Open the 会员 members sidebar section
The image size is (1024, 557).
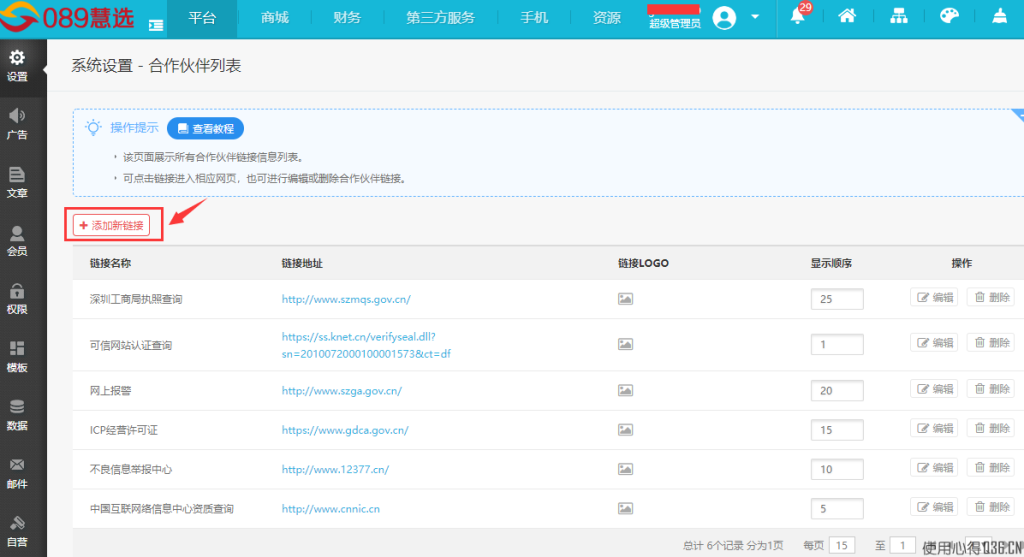18,240
